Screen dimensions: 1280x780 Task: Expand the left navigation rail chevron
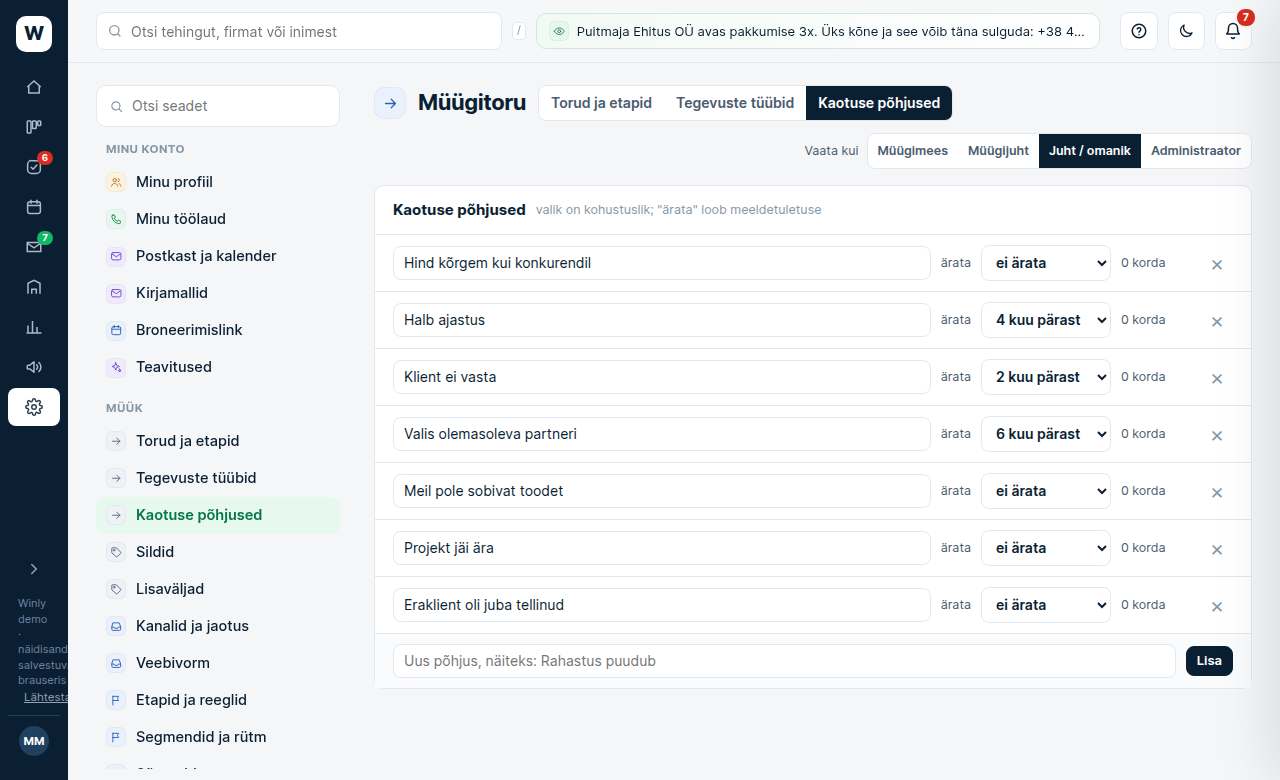(x=34, y=569)
